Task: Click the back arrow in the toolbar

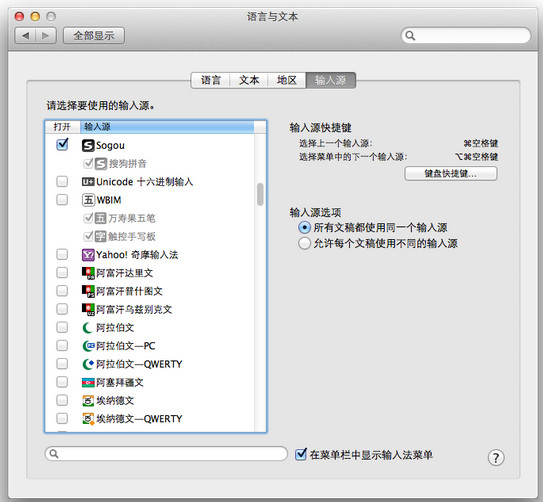Action: click(x=25, y=36)
